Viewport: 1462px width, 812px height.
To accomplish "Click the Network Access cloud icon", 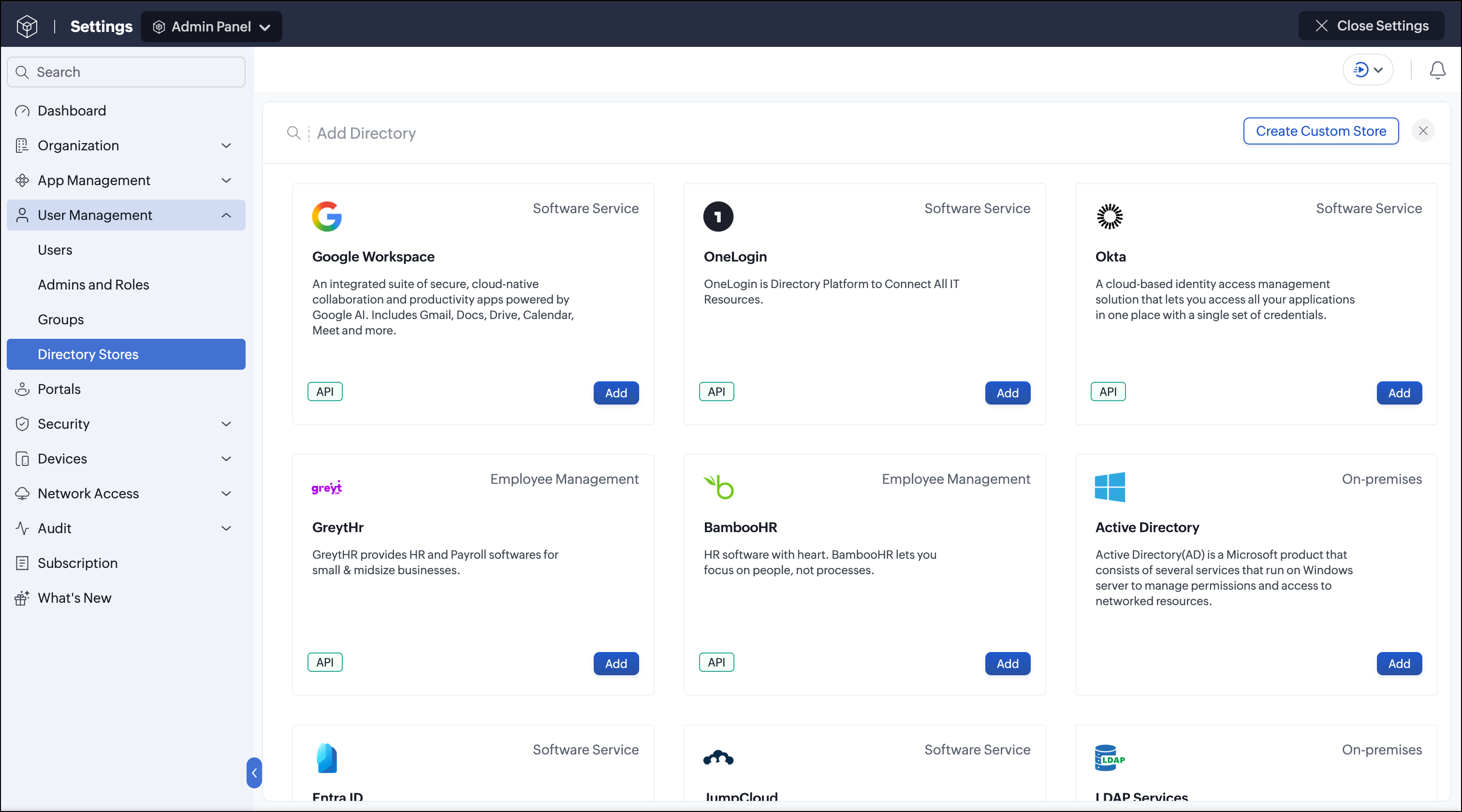I will pos(22,493).
